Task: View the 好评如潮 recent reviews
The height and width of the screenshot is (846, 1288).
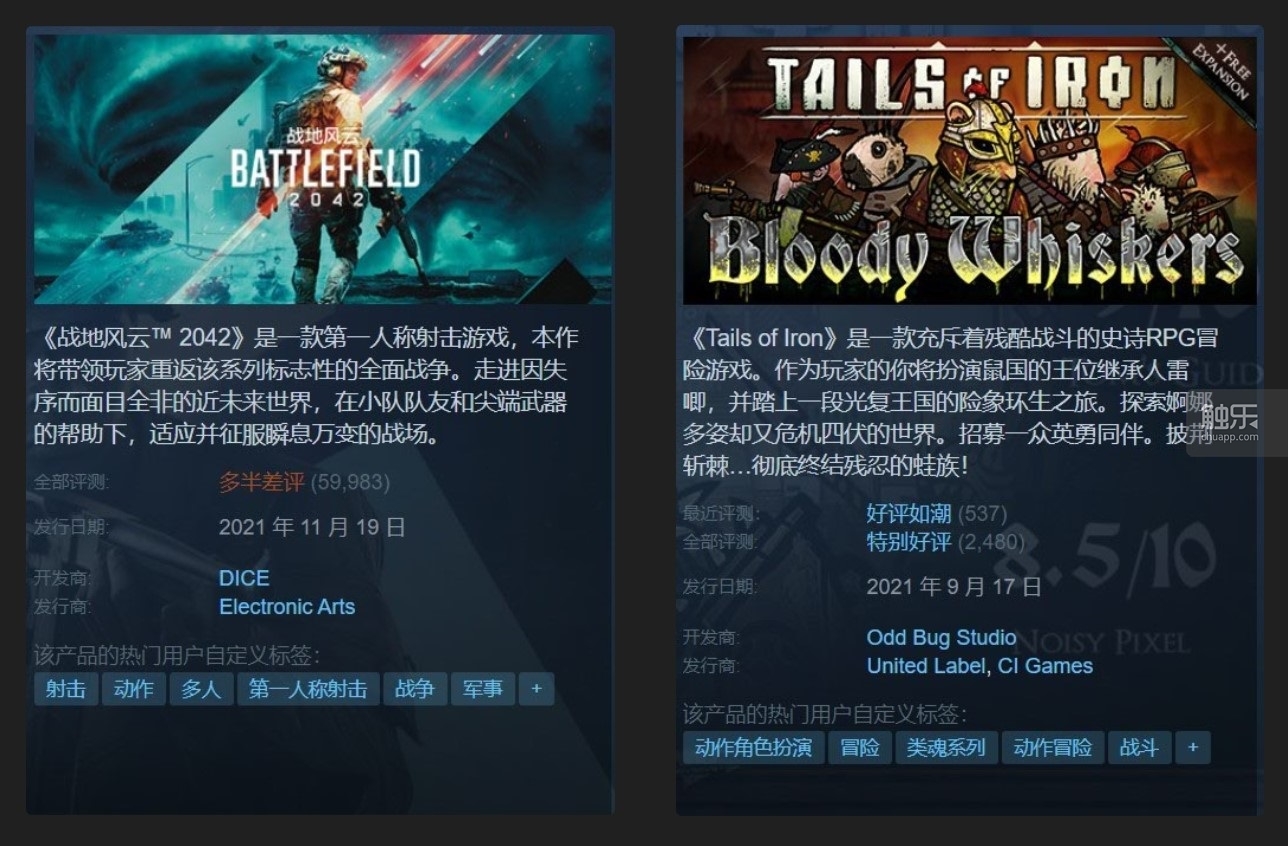Action: coord(908,514)
